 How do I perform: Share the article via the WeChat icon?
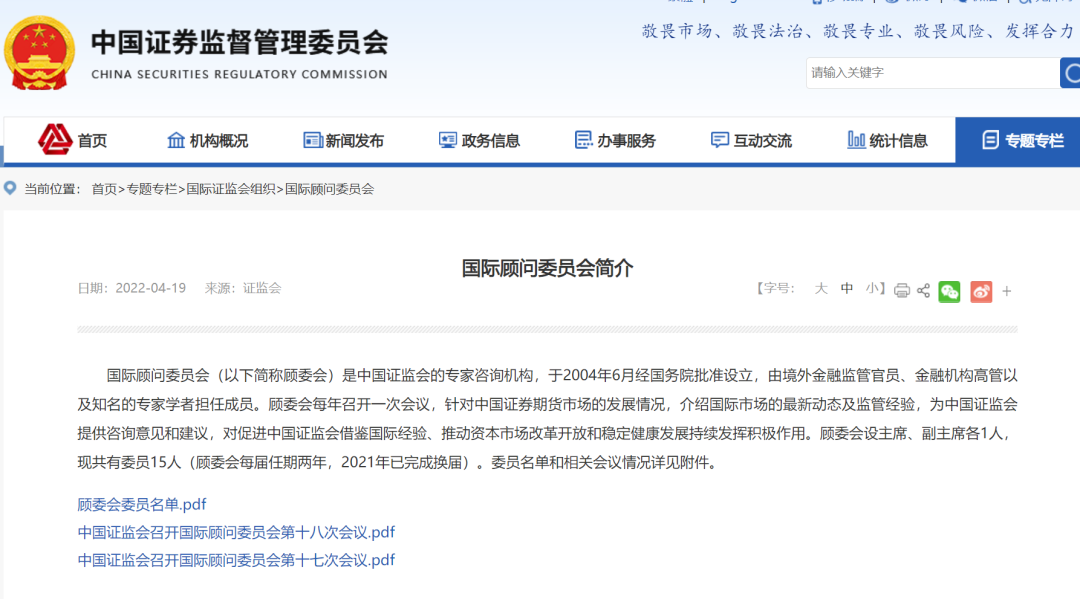tap(949, 291)
